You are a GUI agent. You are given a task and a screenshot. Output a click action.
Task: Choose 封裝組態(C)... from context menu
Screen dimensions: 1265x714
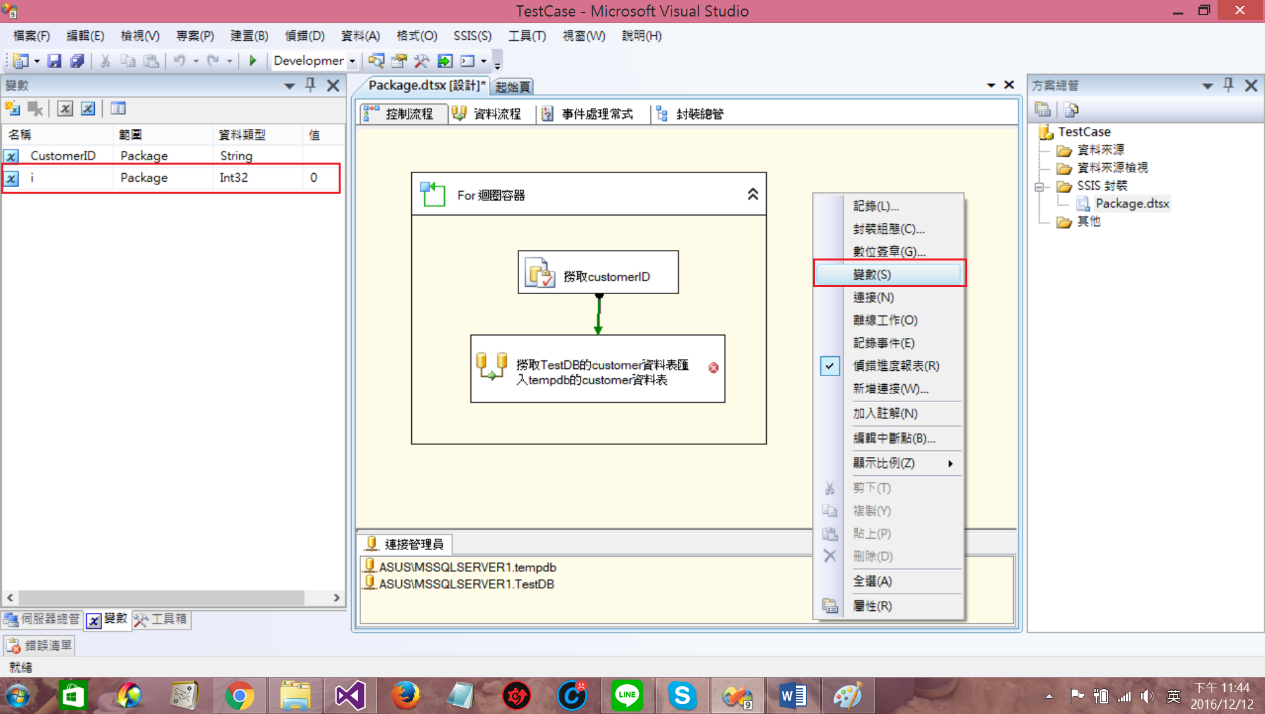[x=889, y=229]
